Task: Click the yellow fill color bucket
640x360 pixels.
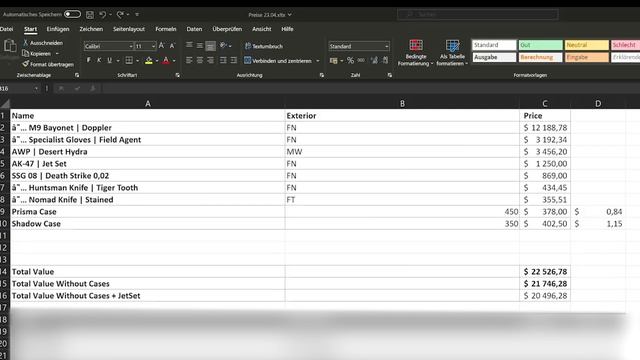Action: [x=149, y=60]
